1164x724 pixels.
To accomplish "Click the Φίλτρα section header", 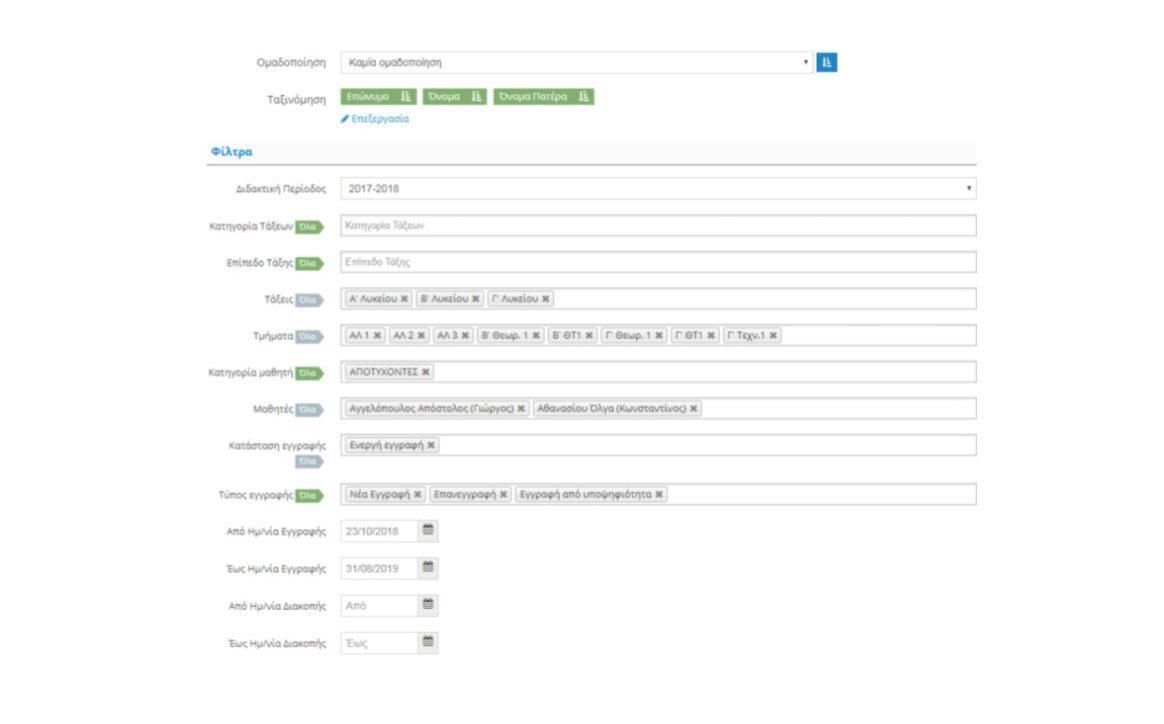I will (x=232, y=151).
